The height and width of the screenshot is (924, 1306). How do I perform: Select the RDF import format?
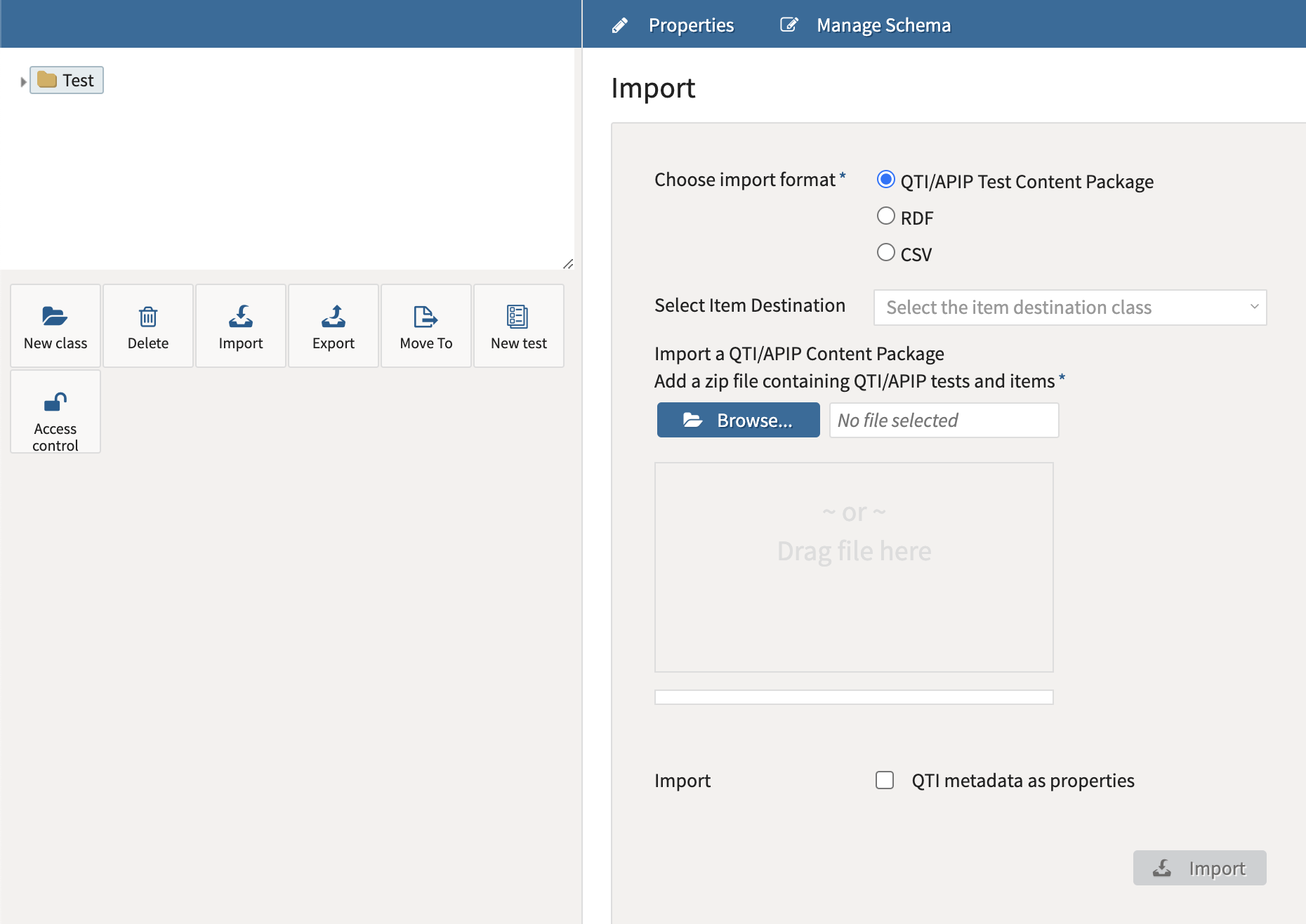tap(885, 216)
